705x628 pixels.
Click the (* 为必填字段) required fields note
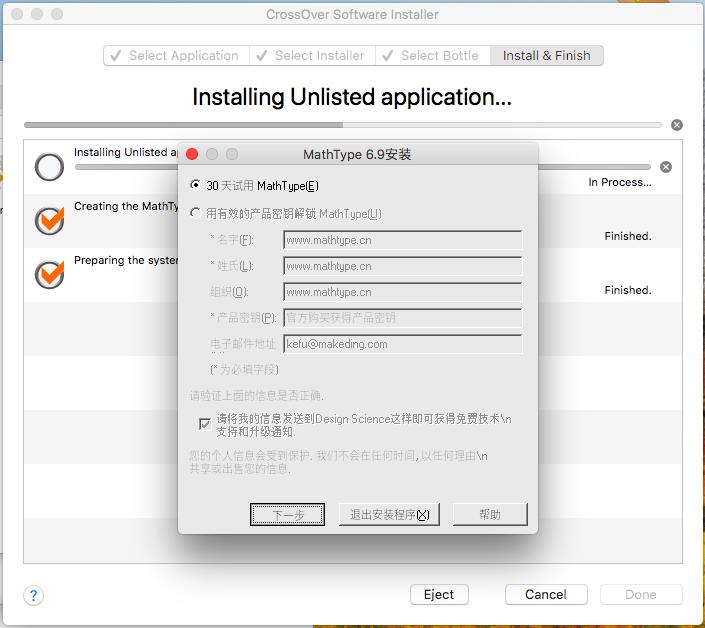[x=244, y=370]
